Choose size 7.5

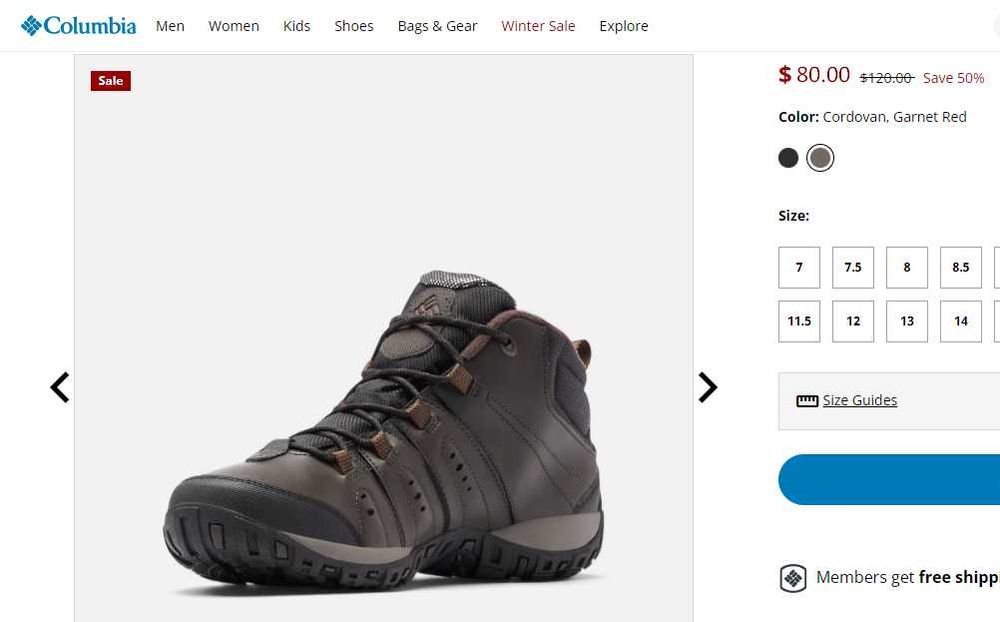(x=853, y=267)
